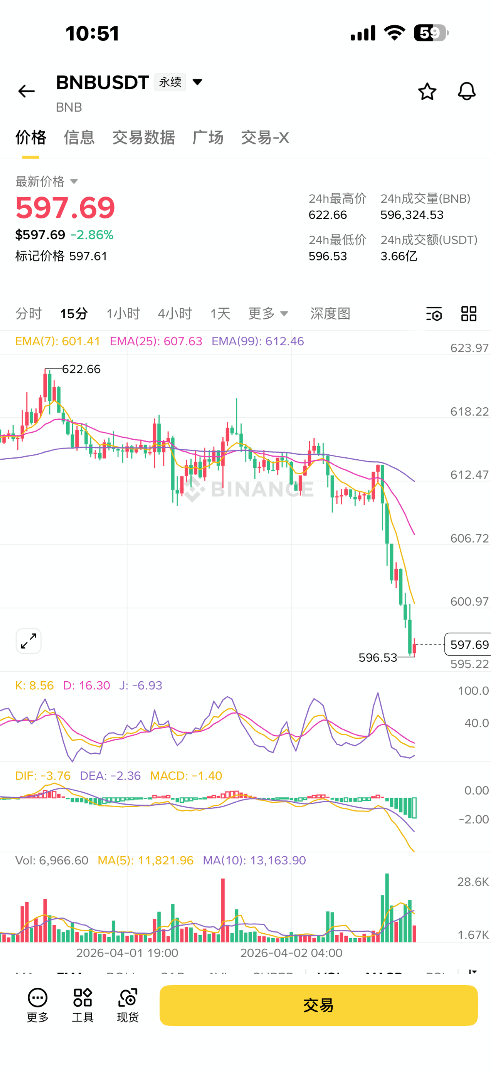This screenshot has width=491, height=1073.
Task: Open the 深度图 depth chart view
Action: (330, 313)
